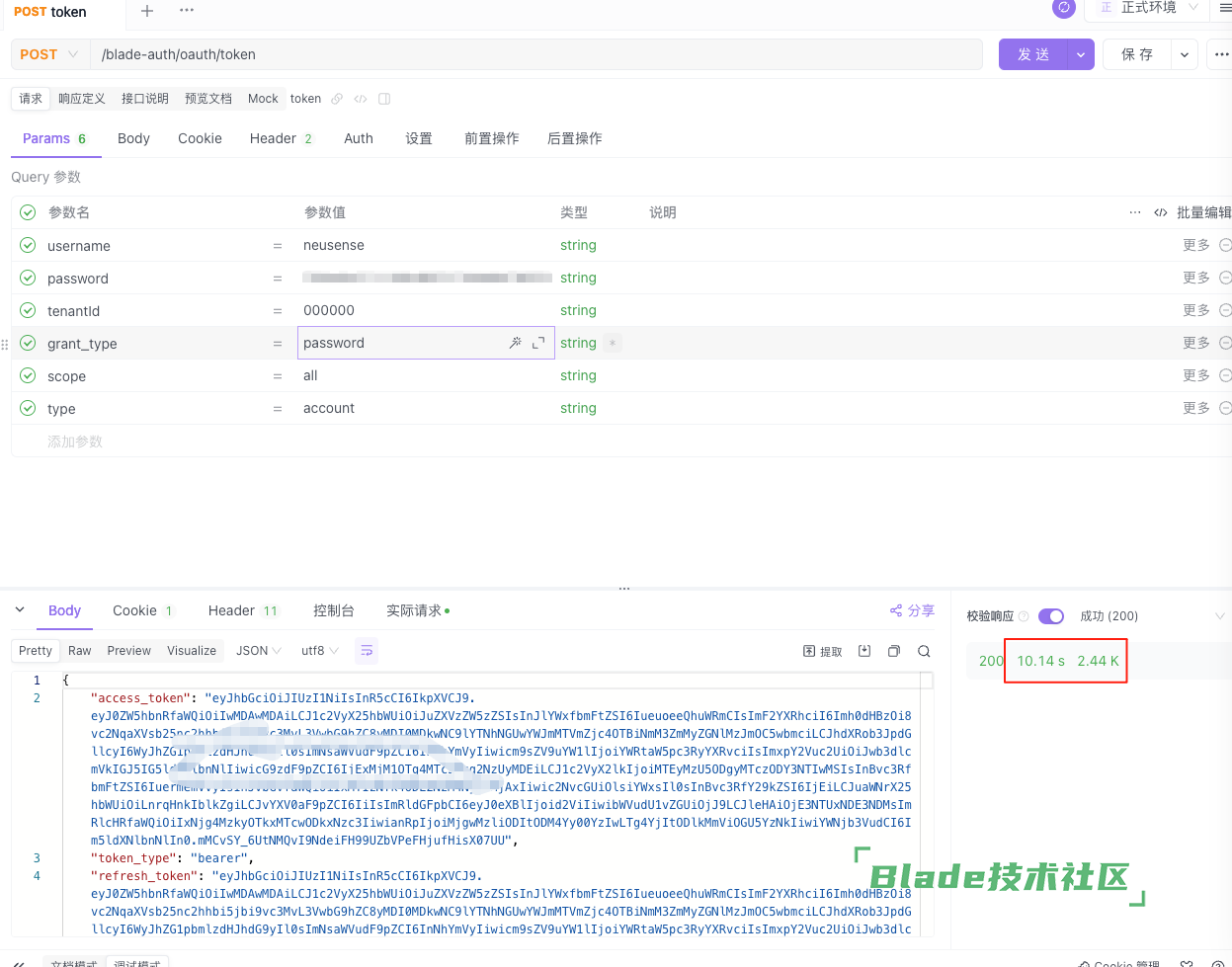Screen dimensions: 1232x967
Task: Uncheck the scope parameter
Action: (28, 375)
